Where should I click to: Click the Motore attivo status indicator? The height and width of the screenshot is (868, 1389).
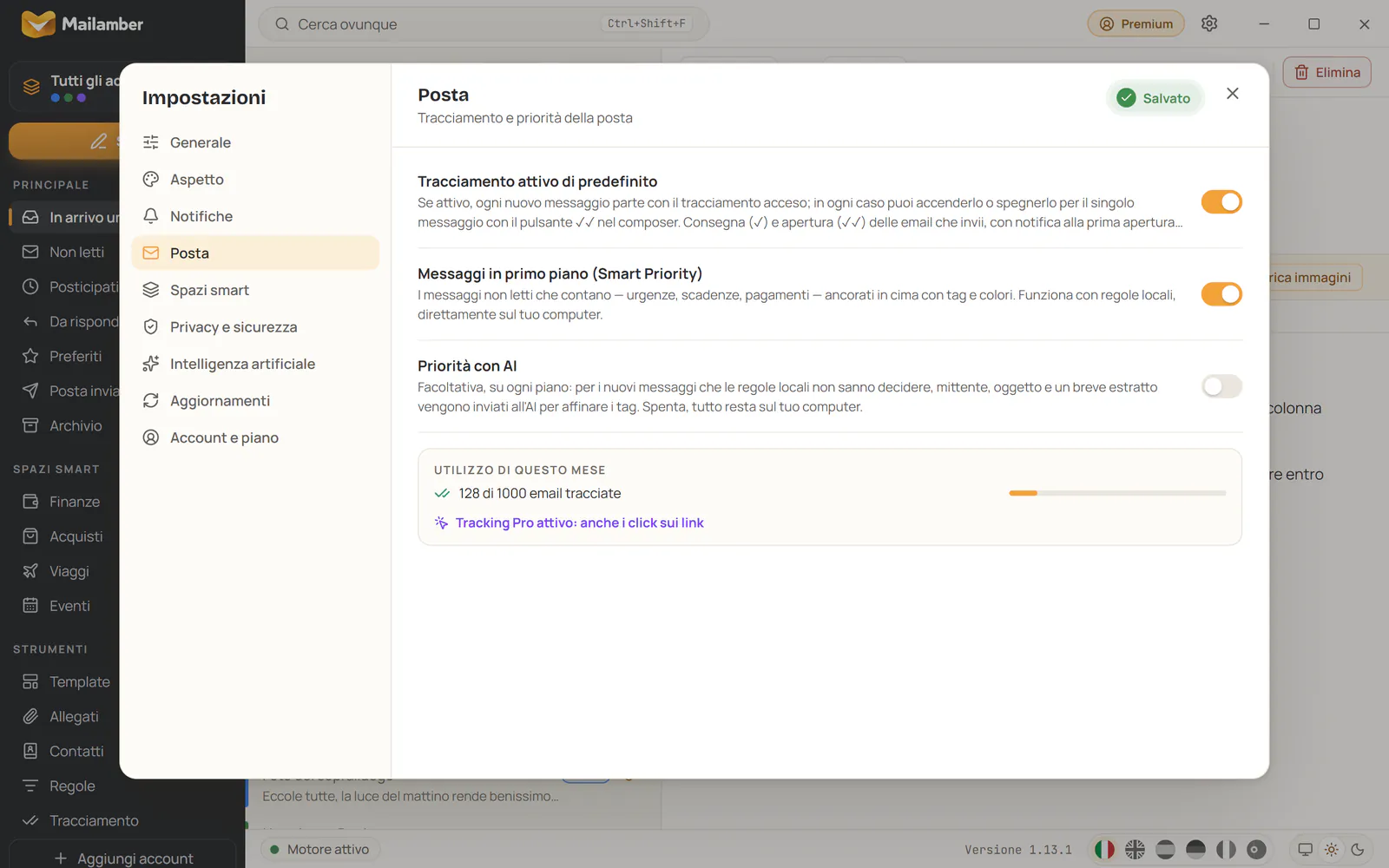[x=320, y=850]
